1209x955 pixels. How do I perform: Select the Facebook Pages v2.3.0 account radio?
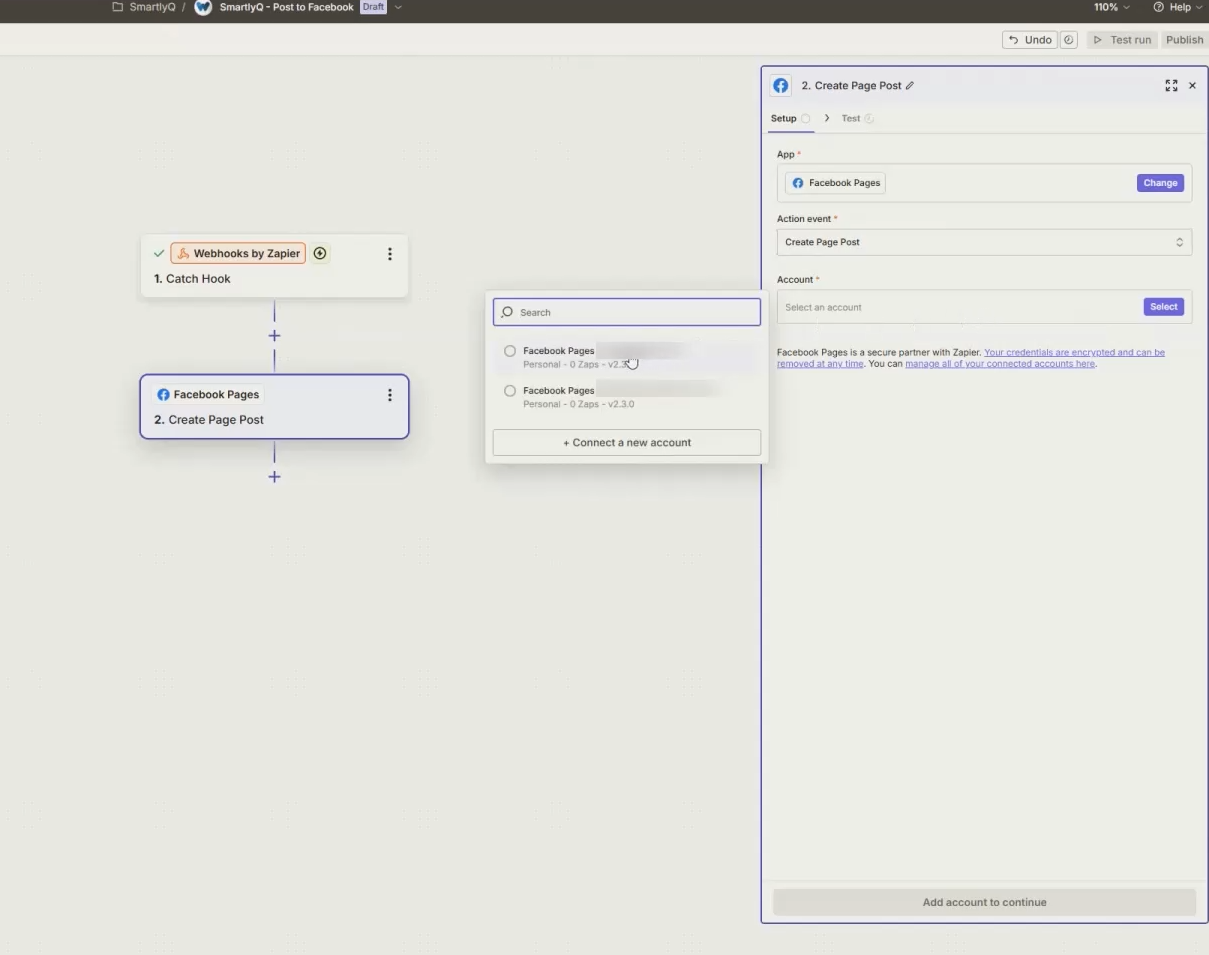pos(510,391)
